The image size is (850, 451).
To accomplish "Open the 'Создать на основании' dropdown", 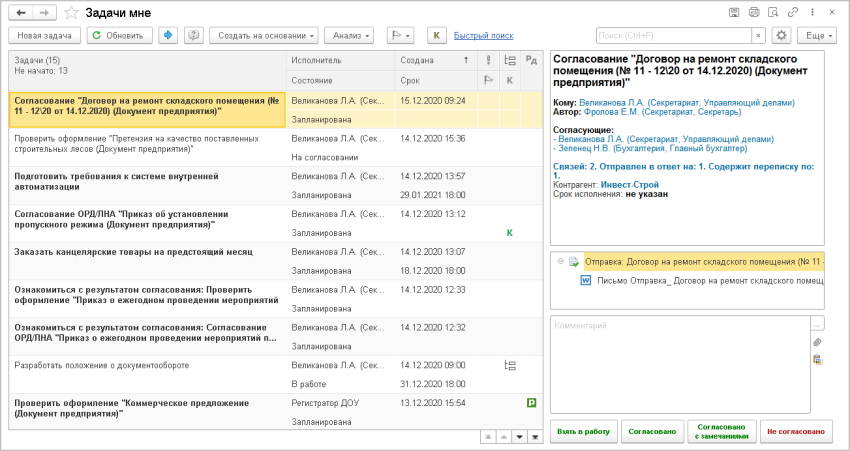I will (264, 35).
